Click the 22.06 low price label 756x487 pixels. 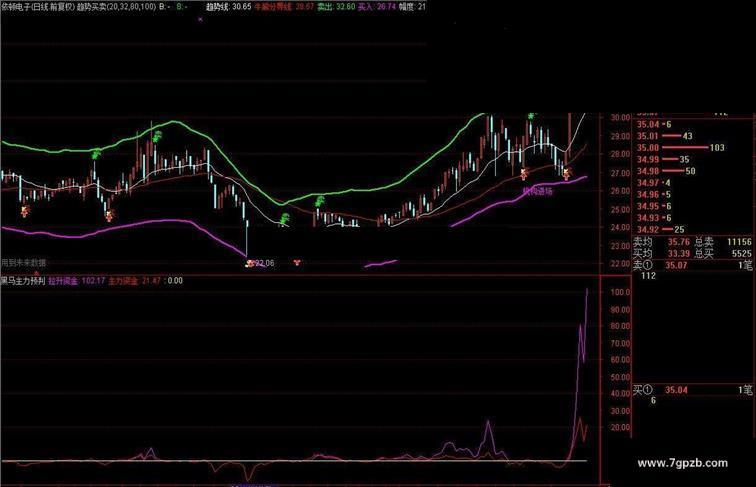coord(264,263)
